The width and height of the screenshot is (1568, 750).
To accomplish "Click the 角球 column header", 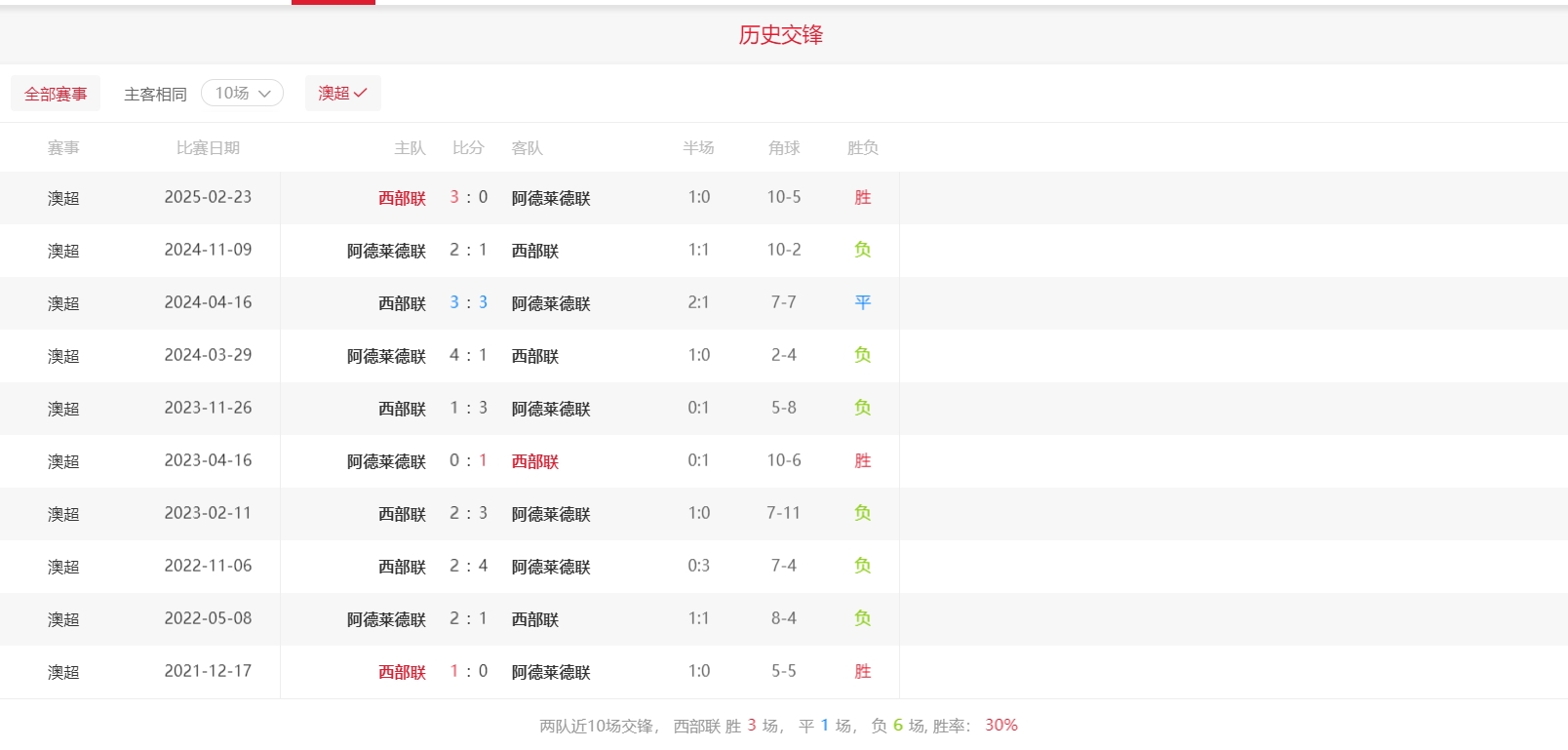I will [783, 148].
